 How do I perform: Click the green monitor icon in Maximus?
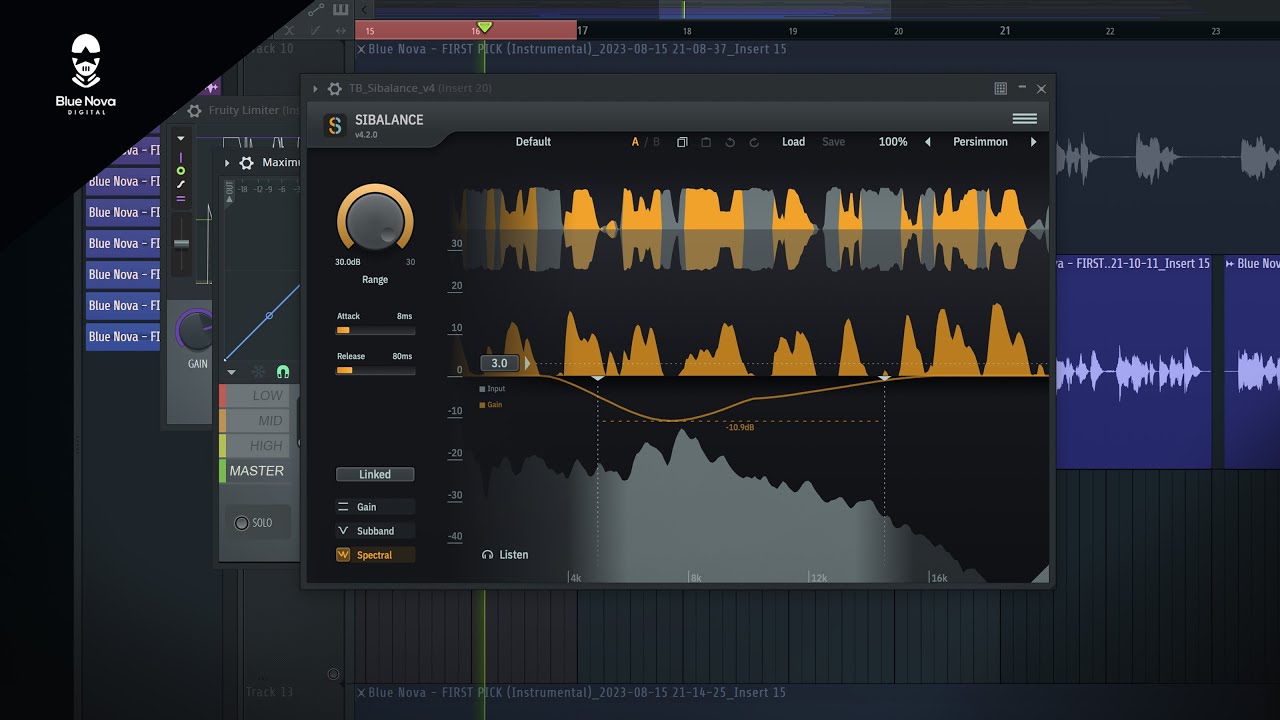(x=283, y=372)
